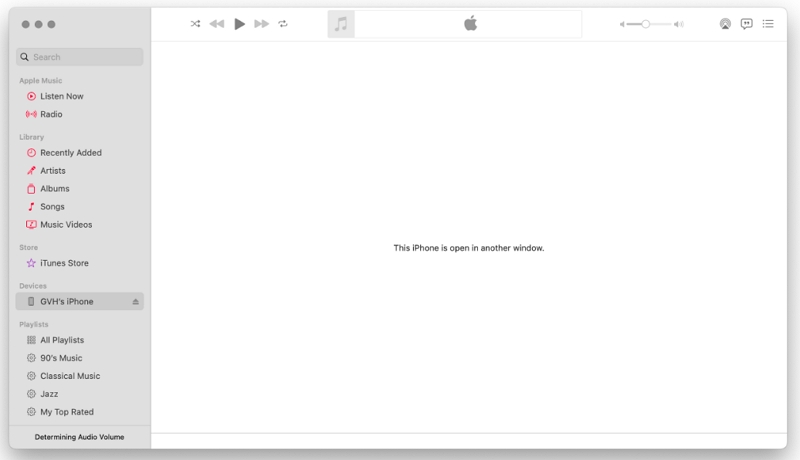Select GVH's iPhone device
The height and width of the screenshot is (460, 800).
(80, 301)
